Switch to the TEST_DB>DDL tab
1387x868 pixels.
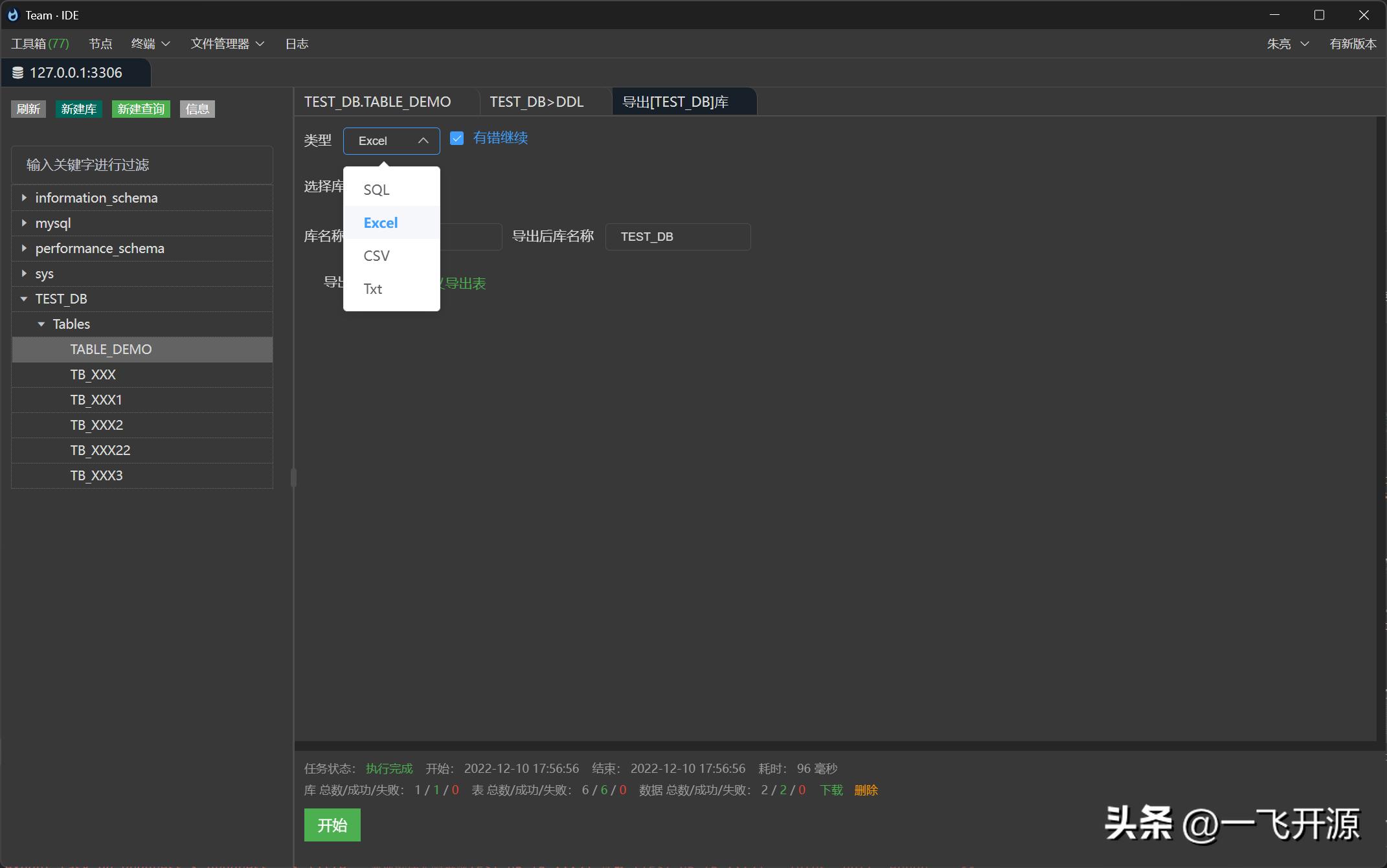[536, 102]
